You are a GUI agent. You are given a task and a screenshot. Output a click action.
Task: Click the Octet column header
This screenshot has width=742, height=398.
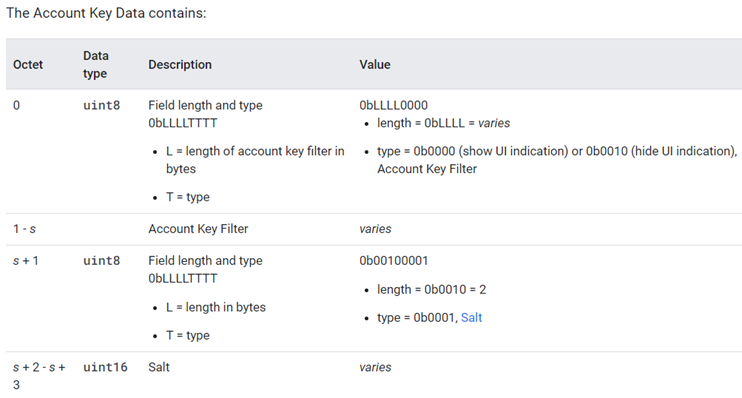[x=28, y=64]
